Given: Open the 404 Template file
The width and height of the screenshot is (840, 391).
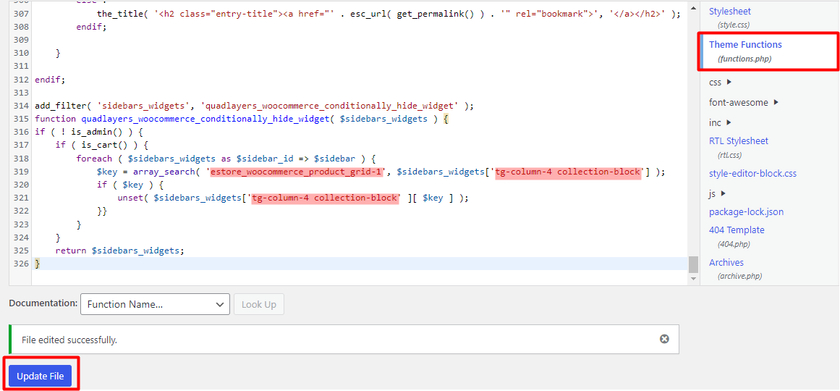Looking at the screenshot, I should click(x=737, y=230).
